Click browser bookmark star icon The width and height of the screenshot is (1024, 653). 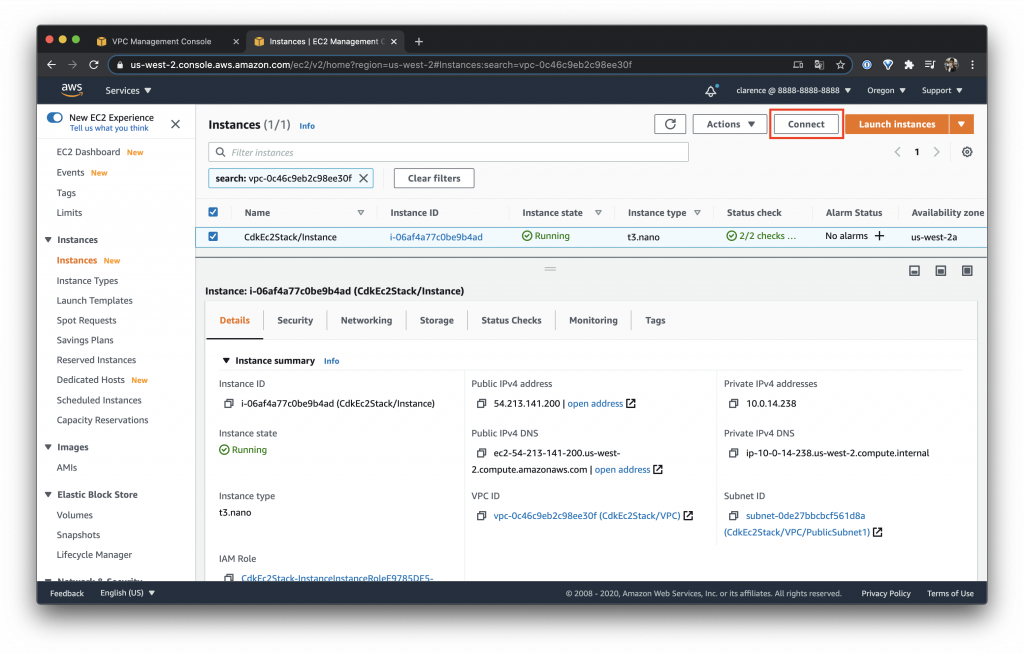[x=840, y=65]
